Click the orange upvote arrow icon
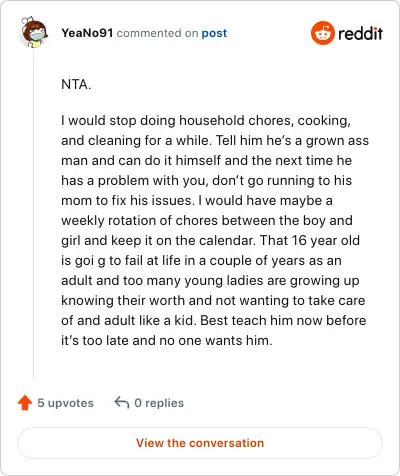400x476 pixels. pyautogui.click(x=25, y=403)
